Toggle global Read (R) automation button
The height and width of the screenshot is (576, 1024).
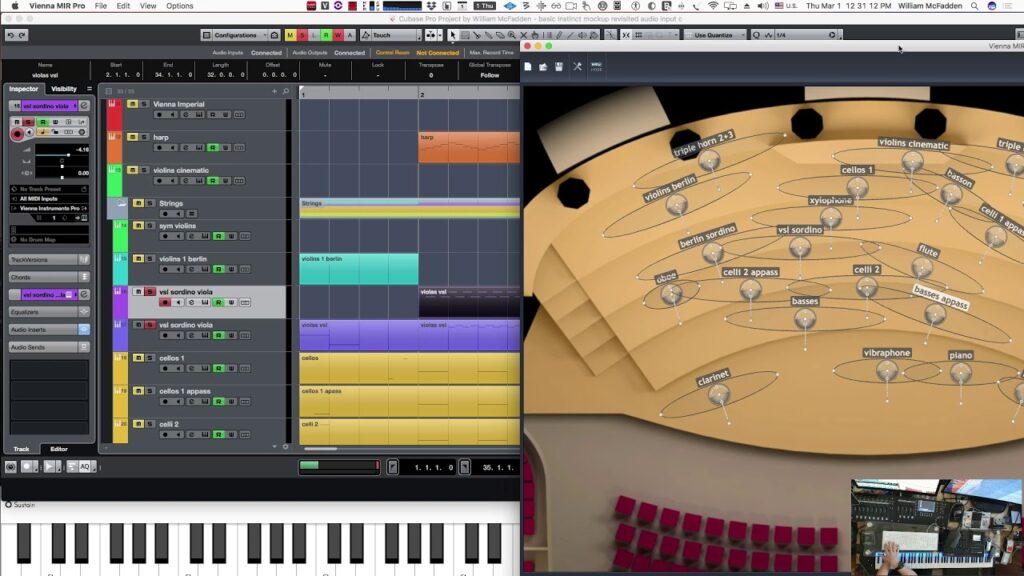tap(326, 35)
